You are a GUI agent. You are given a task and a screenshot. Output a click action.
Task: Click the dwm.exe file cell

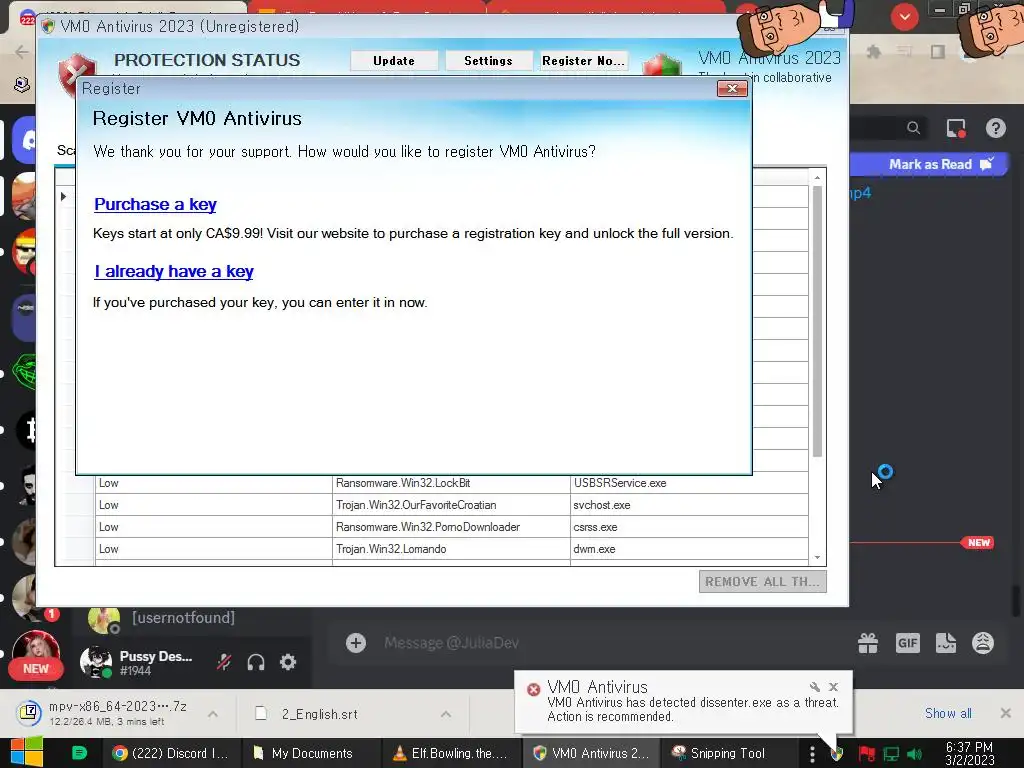(x=689, y=549)
